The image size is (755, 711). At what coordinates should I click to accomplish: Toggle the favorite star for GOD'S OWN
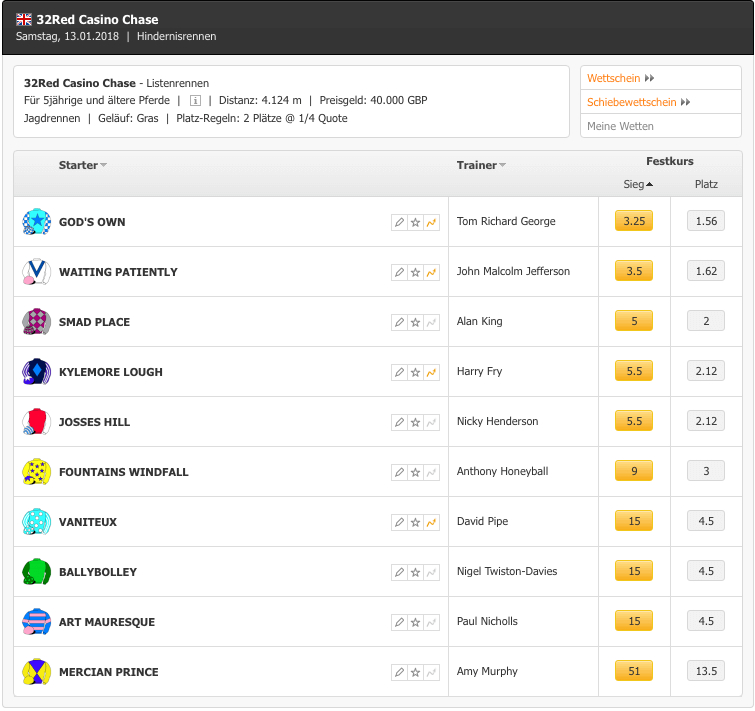pyautogui.click(x=415, y=222)
